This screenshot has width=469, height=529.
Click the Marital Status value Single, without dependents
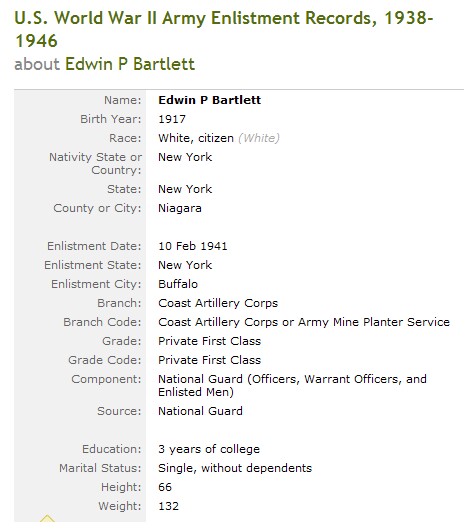(235, 468)
